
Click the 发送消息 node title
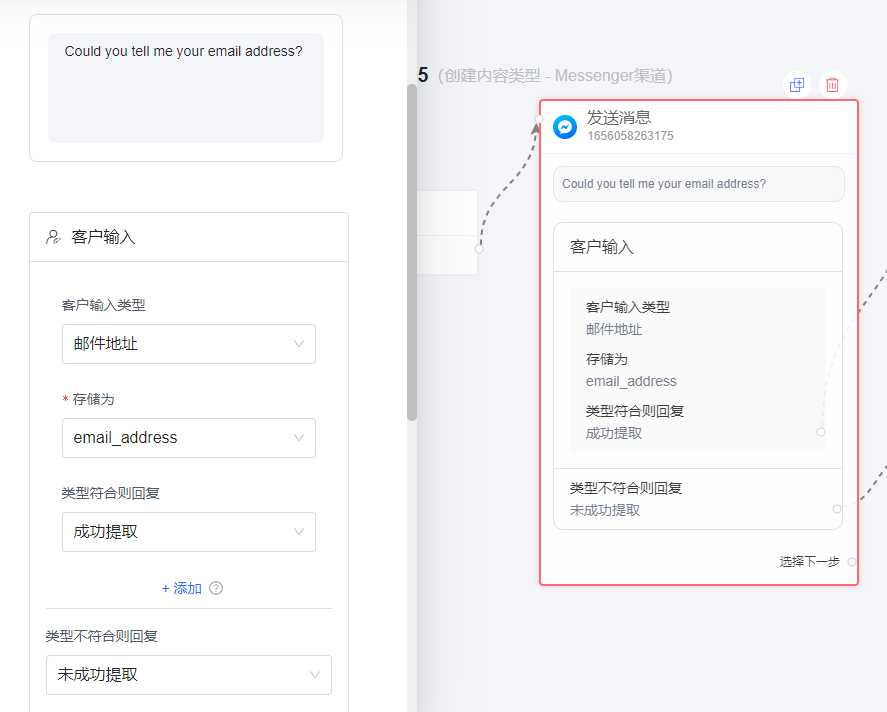click(619, 118)
